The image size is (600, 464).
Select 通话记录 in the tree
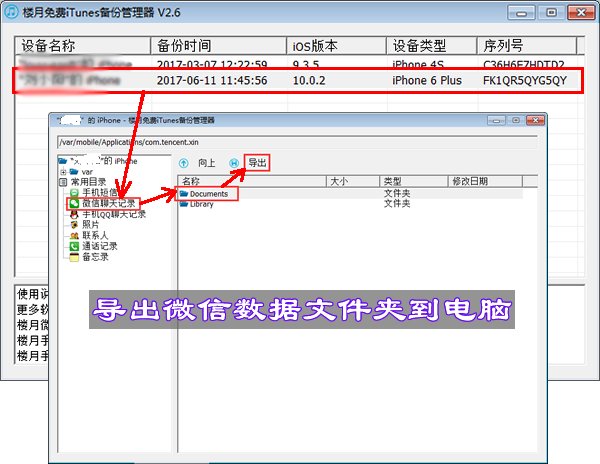click(x=100, y=246)
